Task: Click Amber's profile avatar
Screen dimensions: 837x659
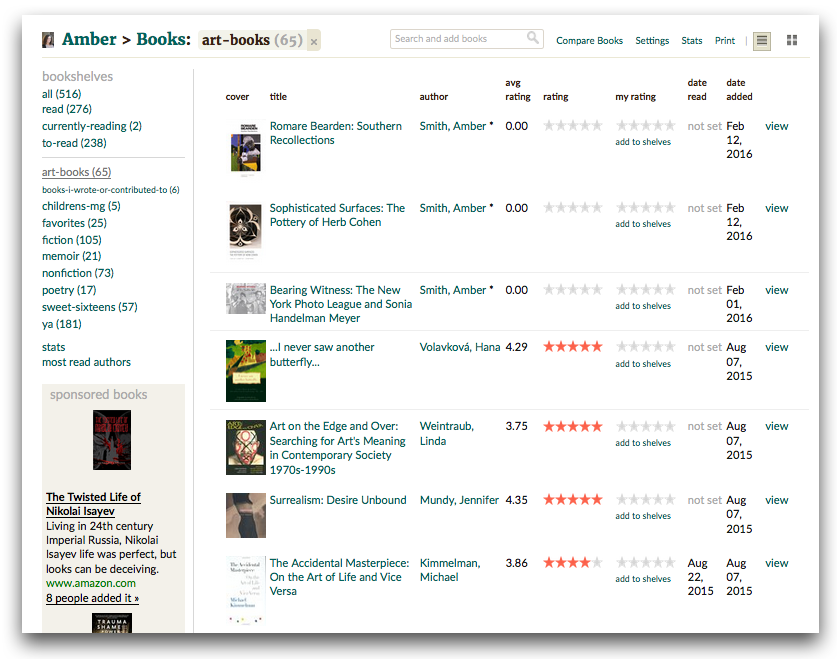Action: [48, 40]
